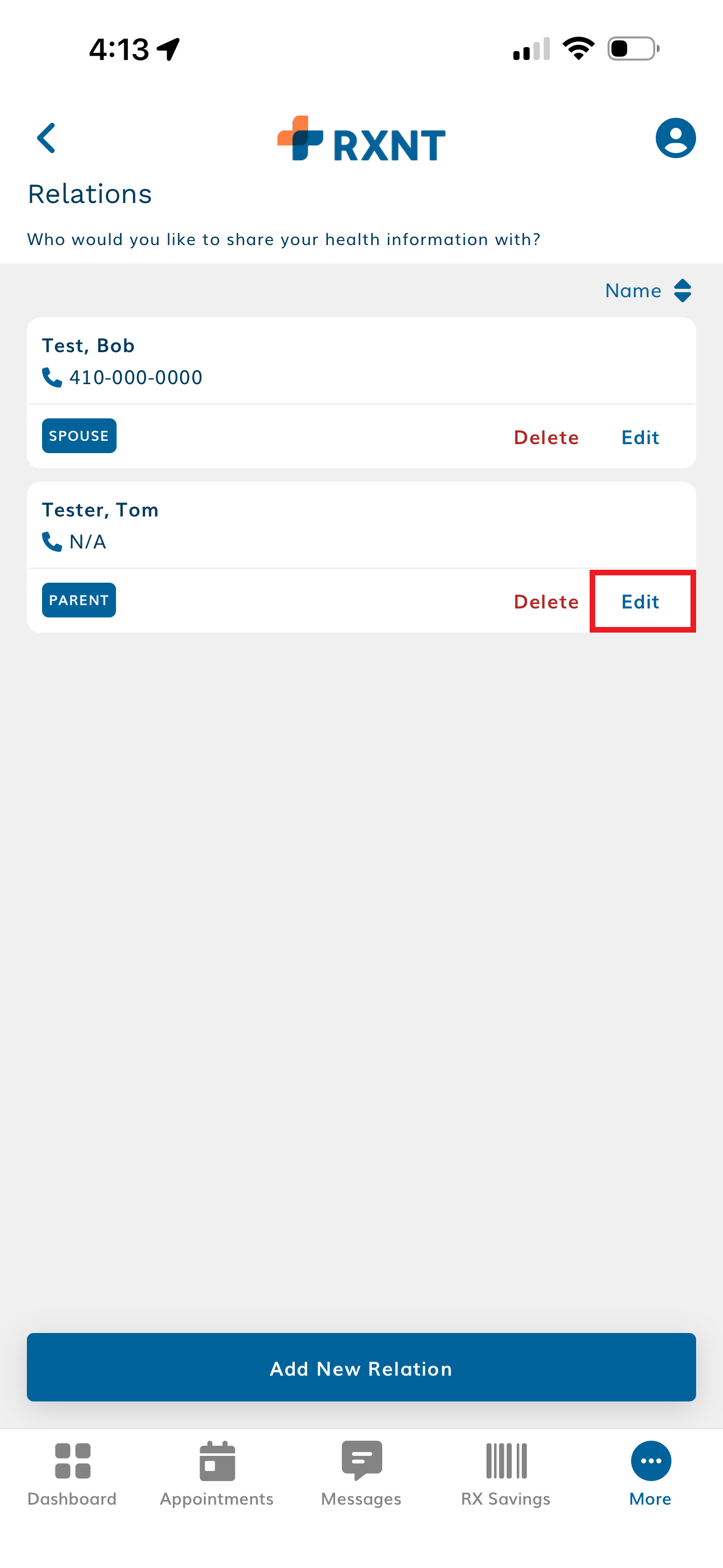Image resolution: width=723 pixels, height=1568 pixels.
Task: Delete the Test, Bob relation
Action: click(546, 437)
